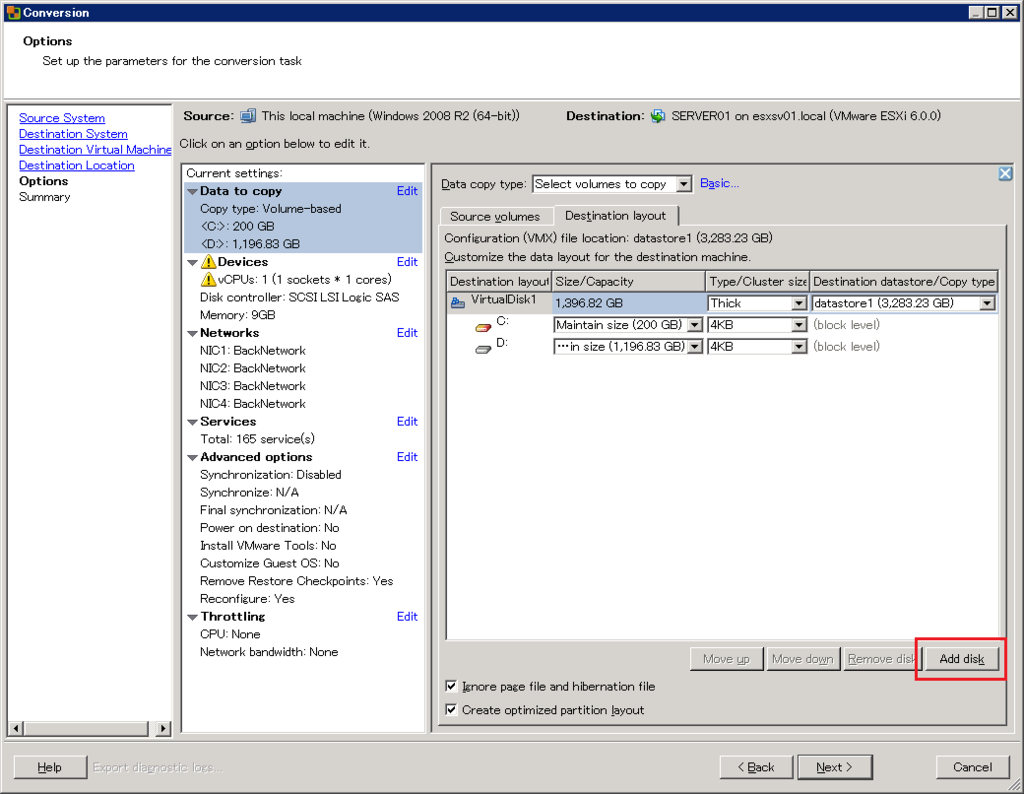The image size is (1024, 794).
Task: Edit the Data to copy settings
Action: tap(407, 191)
